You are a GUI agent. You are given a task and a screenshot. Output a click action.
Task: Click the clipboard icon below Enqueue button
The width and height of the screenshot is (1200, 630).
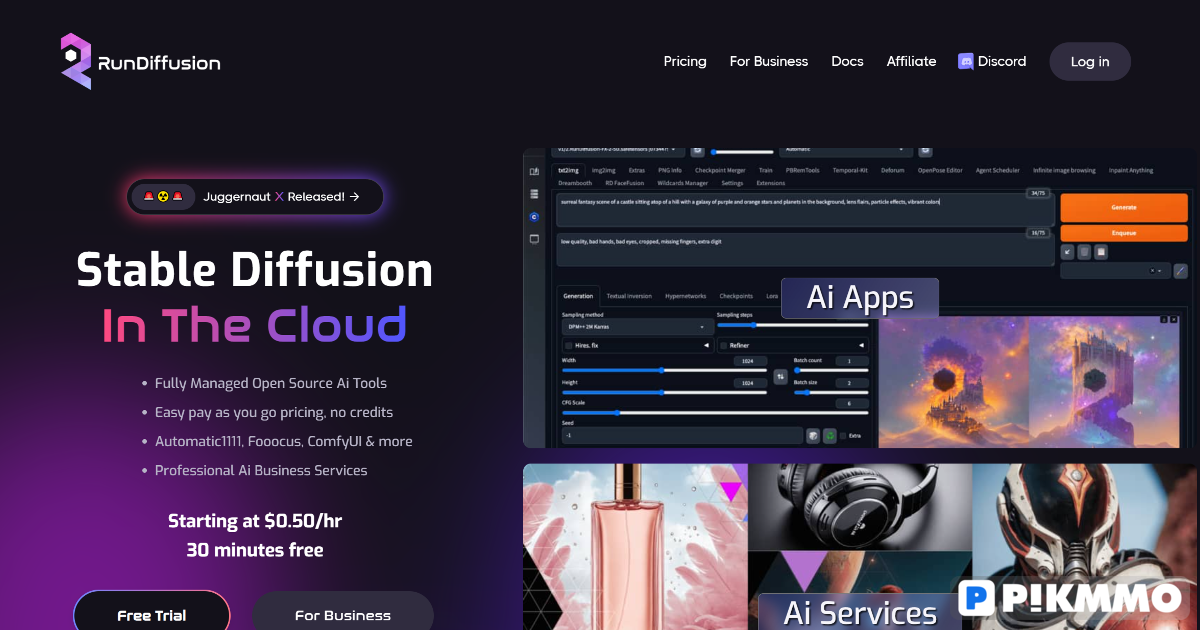pyautogui.click(x=1101, y=252)
